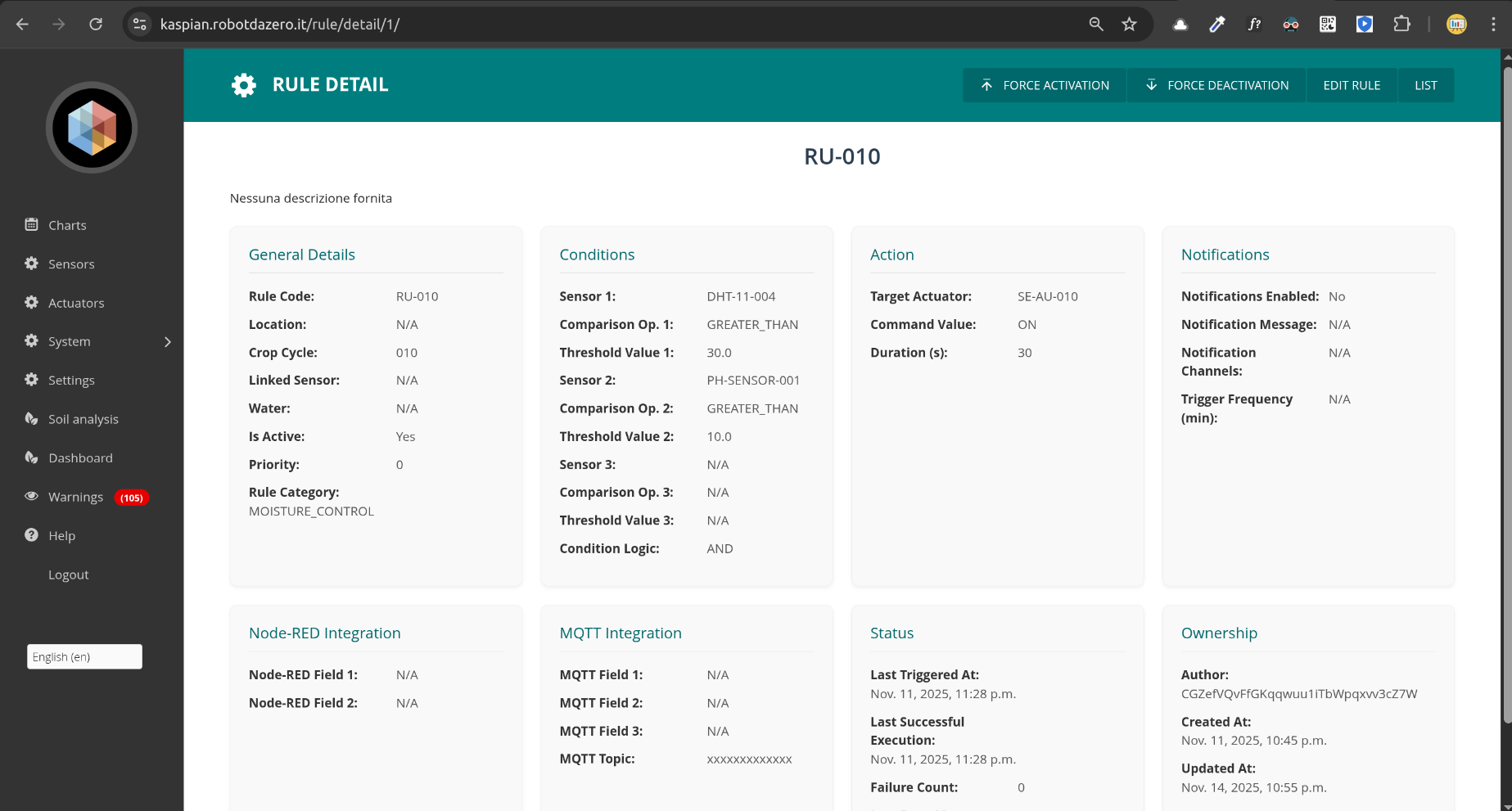Click the Help question mark icon

tap(31, 535)
